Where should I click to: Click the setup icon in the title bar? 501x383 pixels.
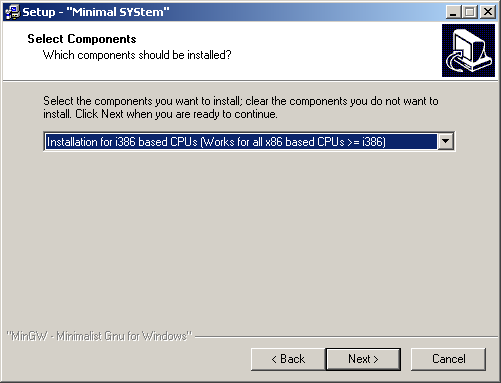point(13,12)
